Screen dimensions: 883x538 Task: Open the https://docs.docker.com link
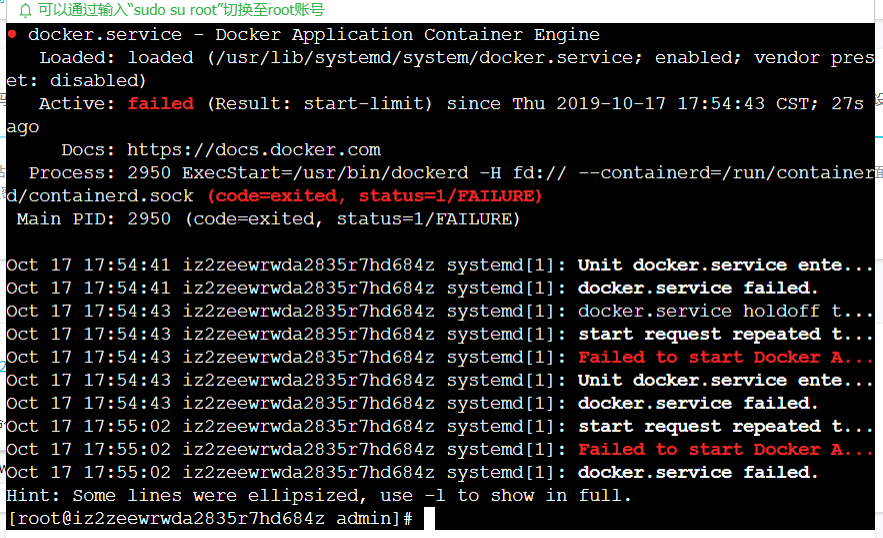pos(253,150)
